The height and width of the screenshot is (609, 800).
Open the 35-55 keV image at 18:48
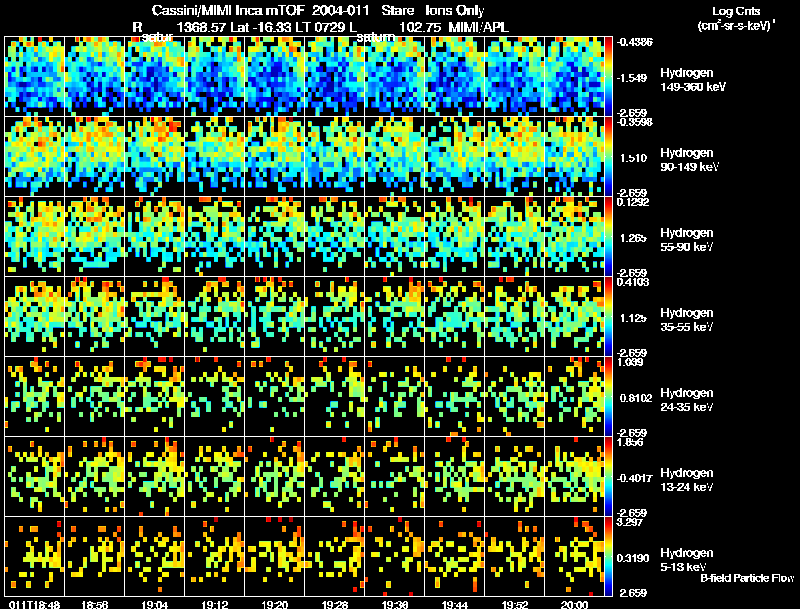tap(35, 316)
